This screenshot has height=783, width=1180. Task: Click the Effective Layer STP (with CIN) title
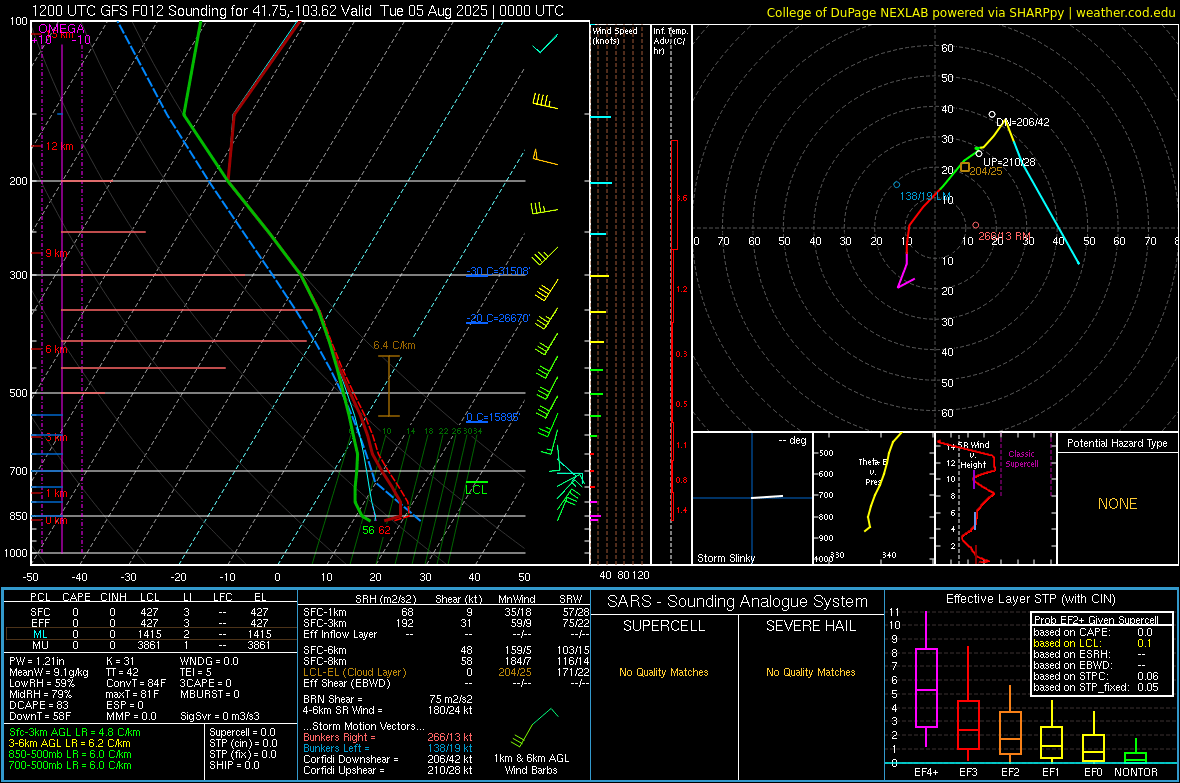point(1030,599)
